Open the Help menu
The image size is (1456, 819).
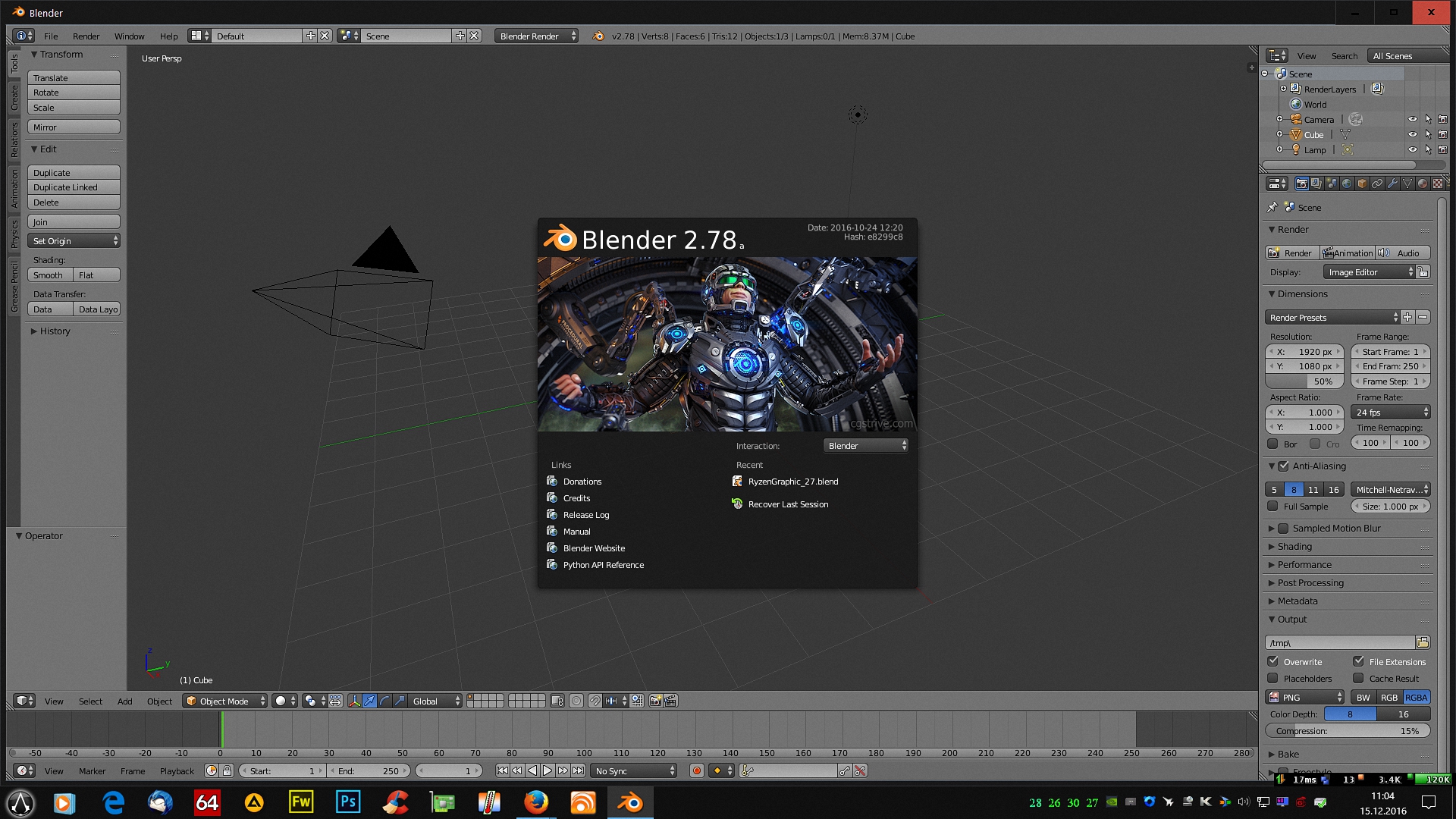[x=168, y=36]
